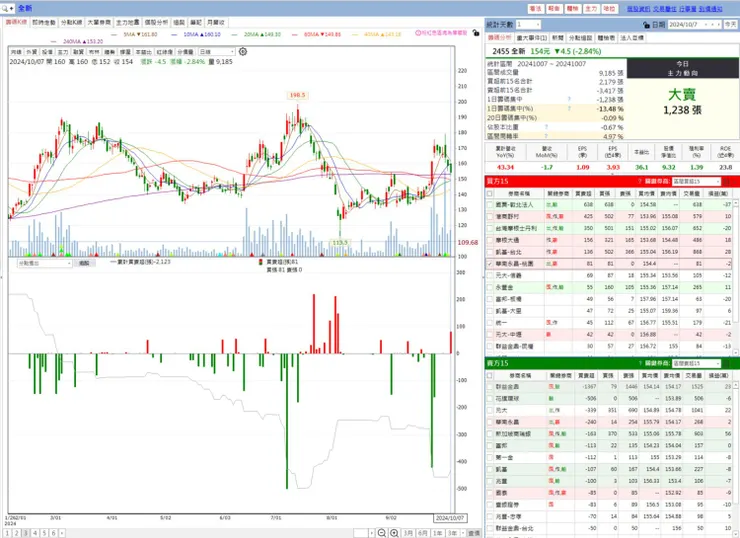Click the search magnifier icon beside 全新
Screen dimensions: 740x538
[5, 8]
